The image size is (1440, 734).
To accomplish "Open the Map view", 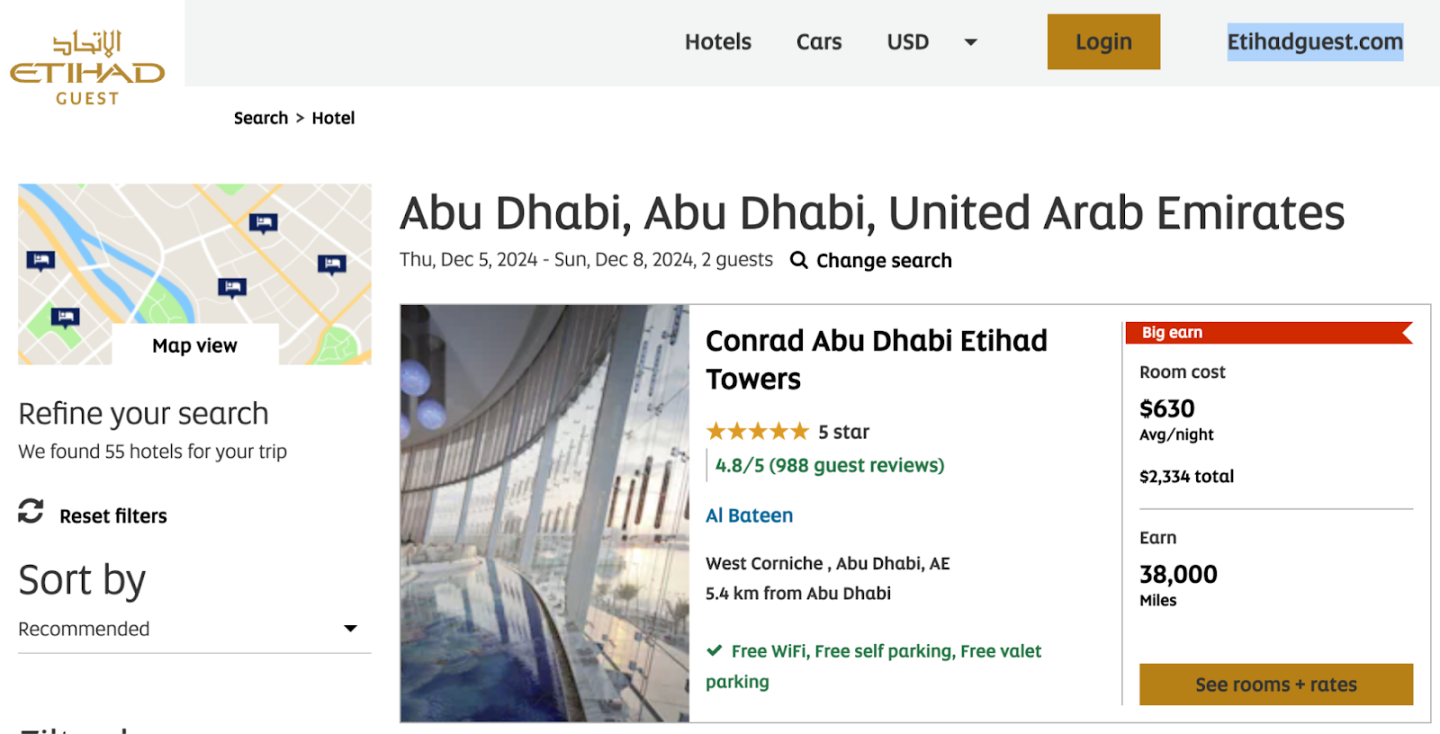I will click(195, 346).
